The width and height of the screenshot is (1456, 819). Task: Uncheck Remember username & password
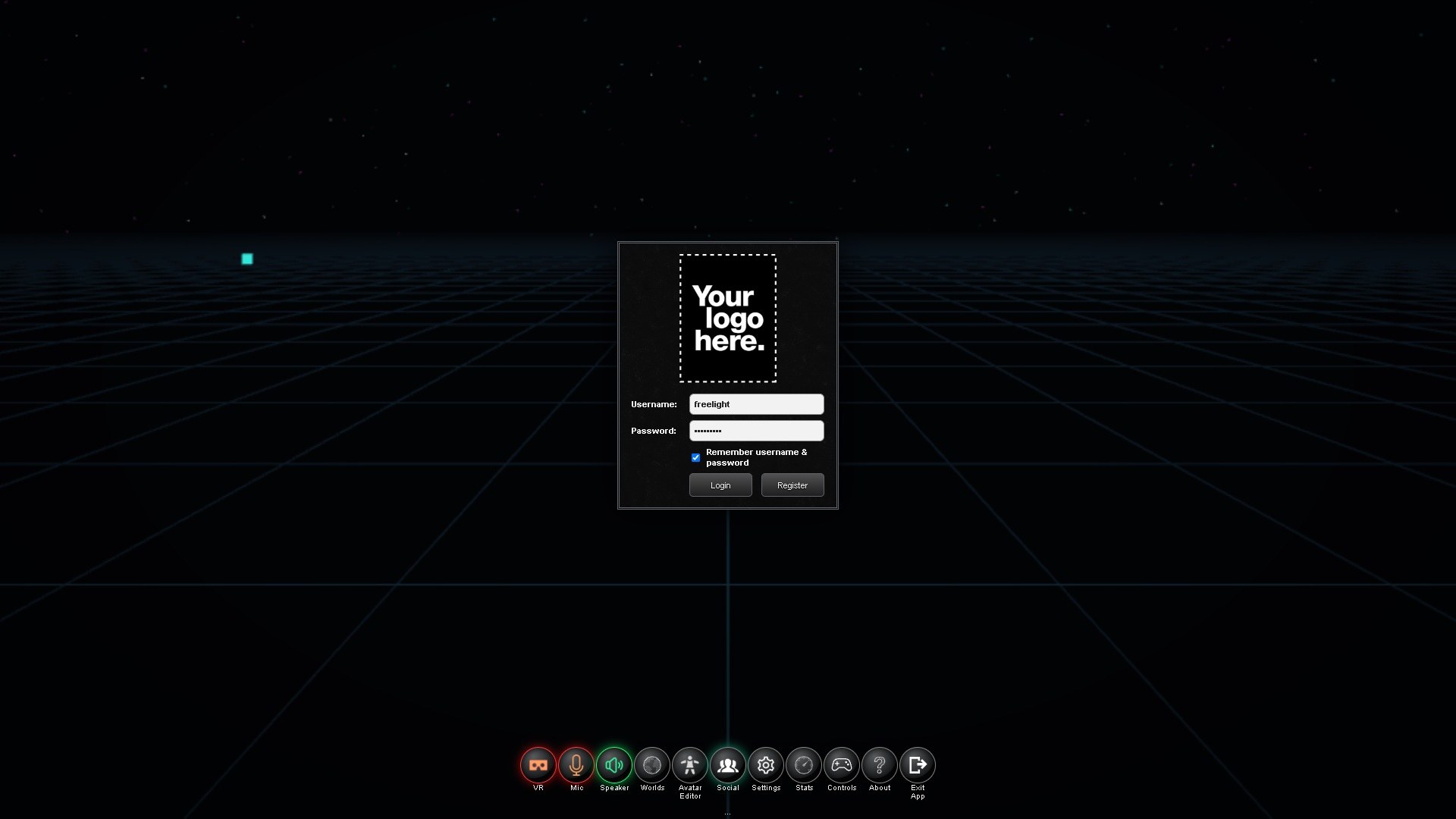tap(695, 457)
